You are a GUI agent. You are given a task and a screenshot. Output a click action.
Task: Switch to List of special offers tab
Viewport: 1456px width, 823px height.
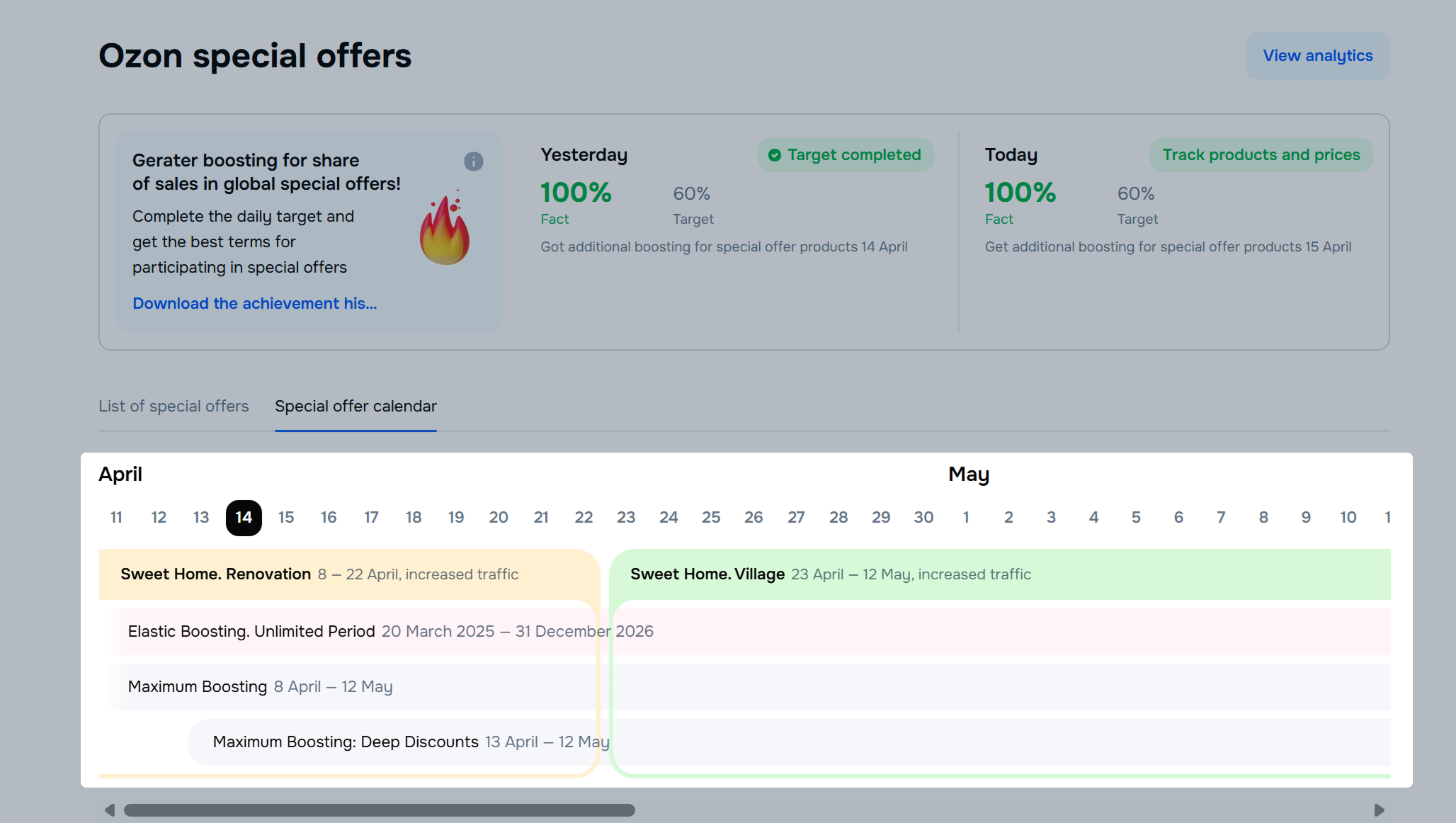(x=174, y=407)
